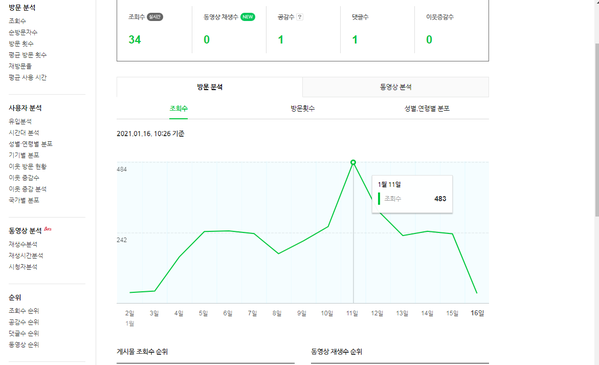
Task: Click the 사용자 분석 sidebar section heading
Action: point(25,108)
